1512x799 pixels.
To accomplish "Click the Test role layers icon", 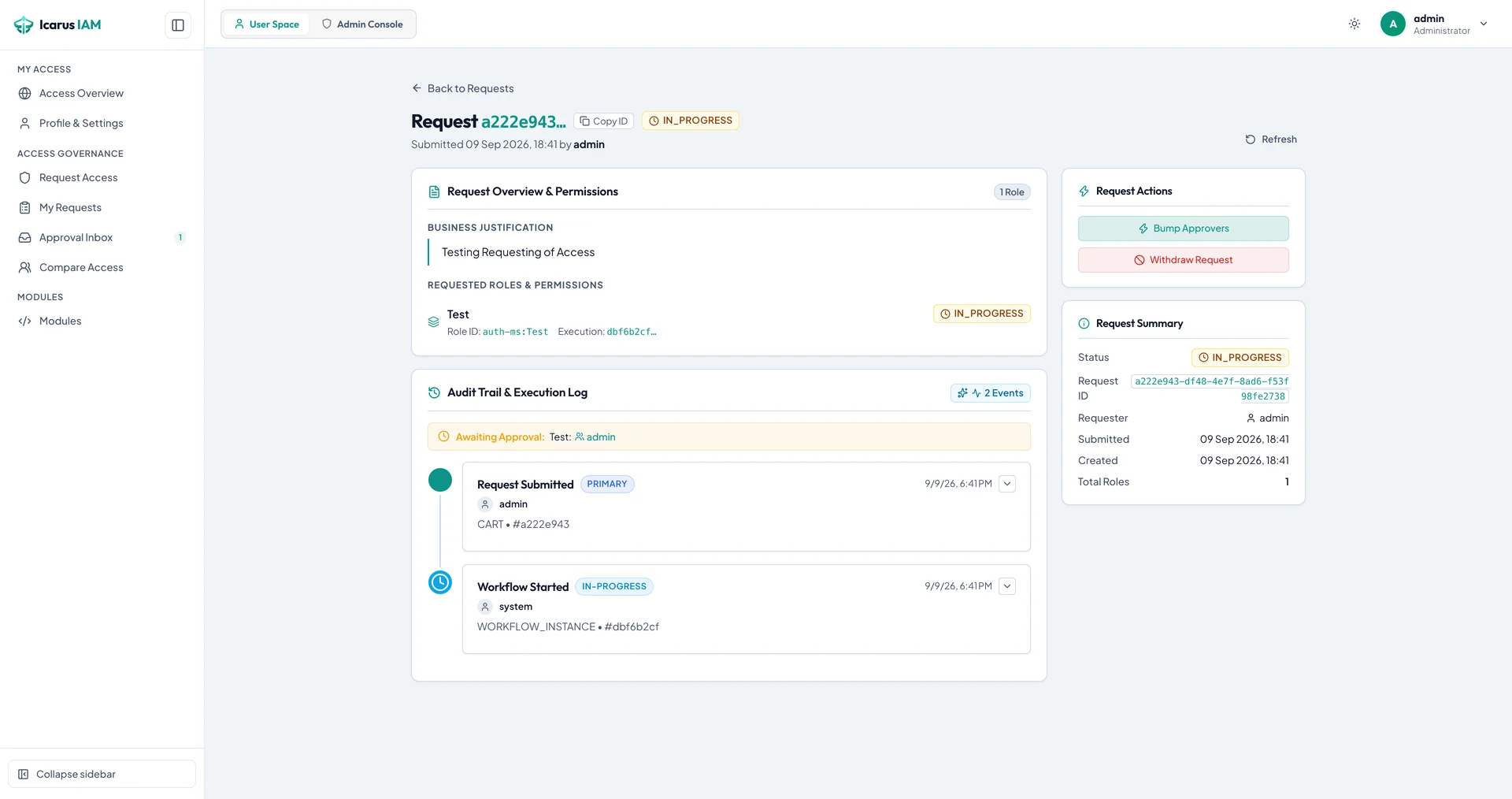I will tap(433, 321).
